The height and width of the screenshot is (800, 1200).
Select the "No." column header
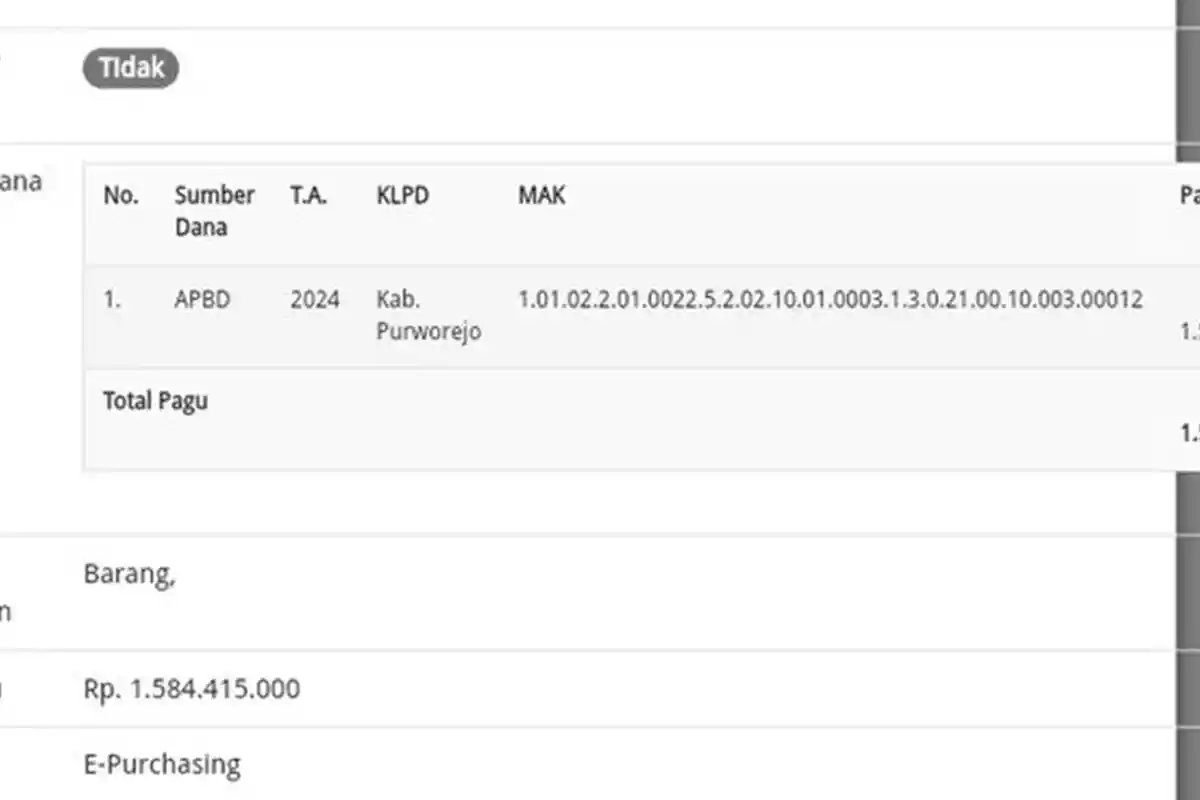pos(121,195)
